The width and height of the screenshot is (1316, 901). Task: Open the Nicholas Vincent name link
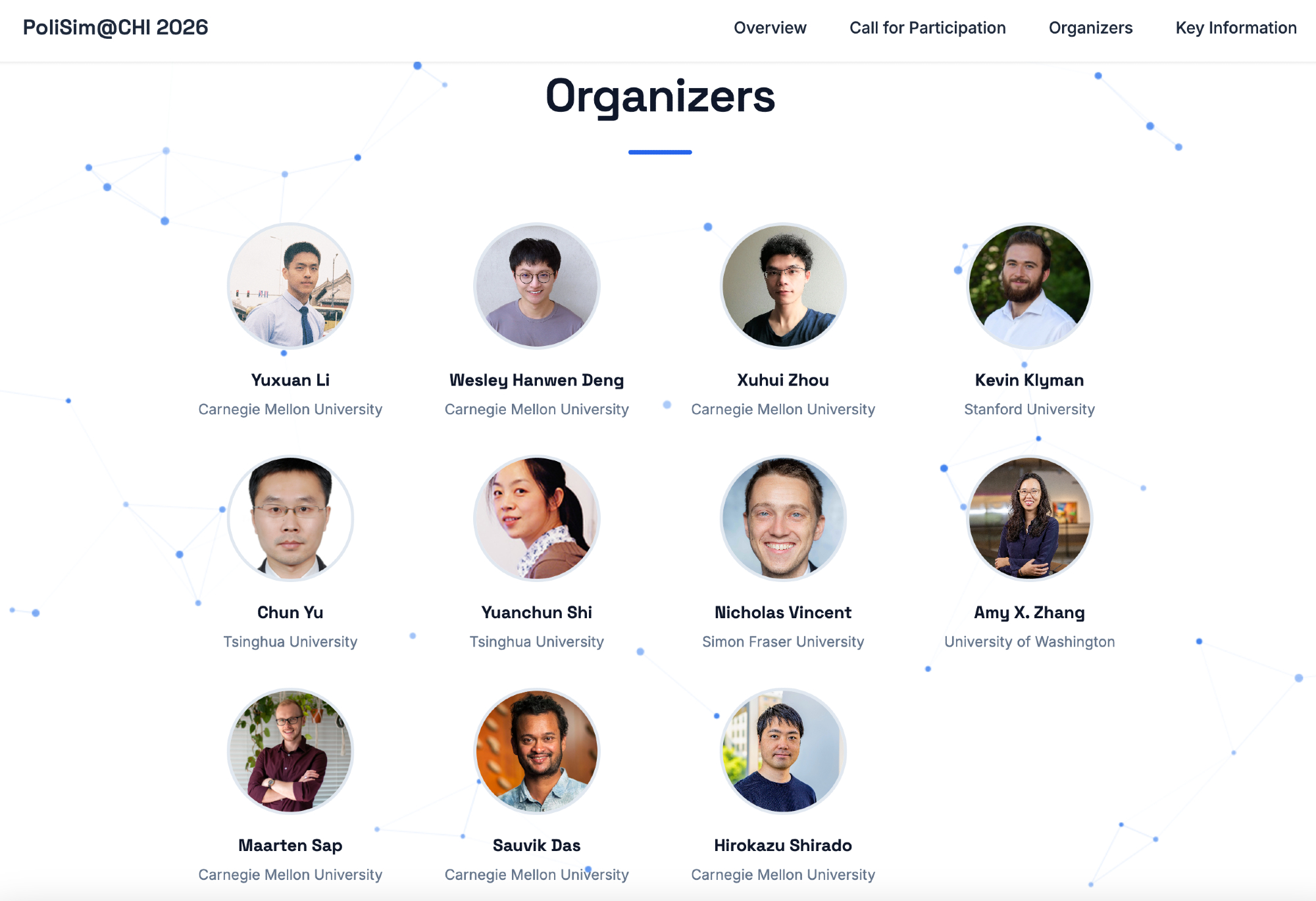click(783, 612)
